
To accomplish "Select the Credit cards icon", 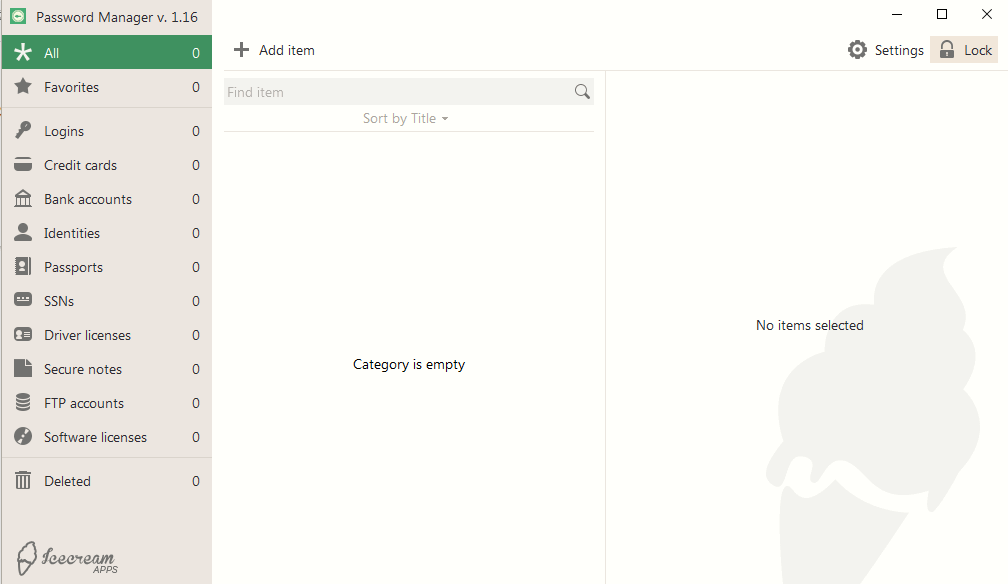I will point(23,165).
